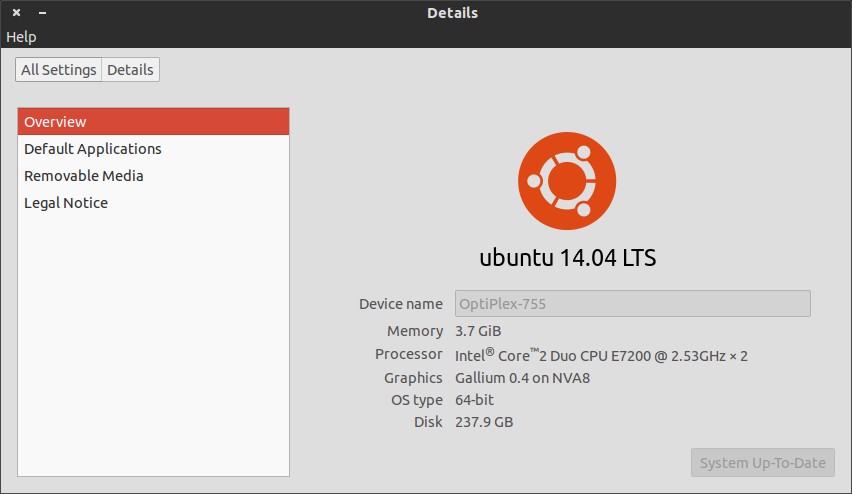Open the Legal Notice section
Viewport: 852px width, 494px height.
[x=153, y=203]
